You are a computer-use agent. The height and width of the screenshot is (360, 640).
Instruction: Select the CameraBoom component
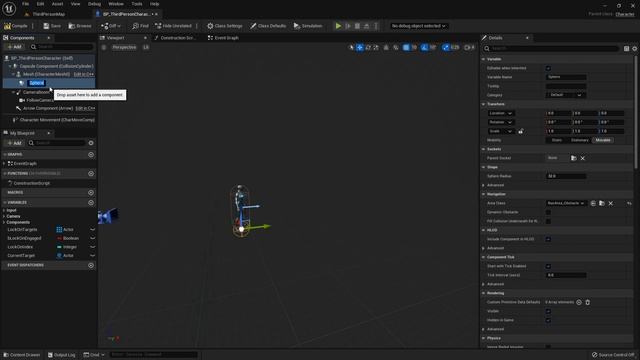pyautogui.click(x=36, y=92)
